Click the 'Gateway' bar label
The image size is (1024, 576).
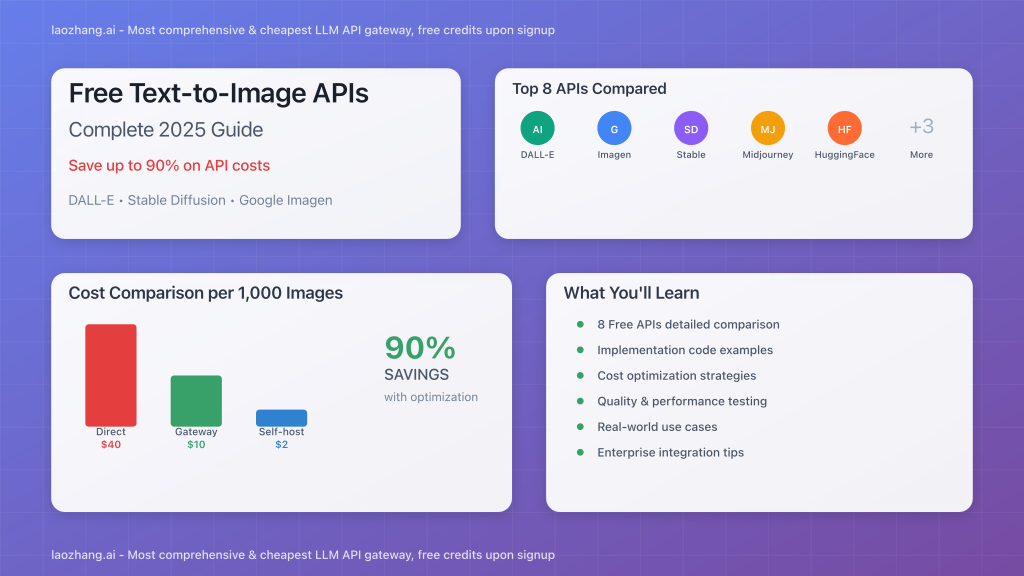[196, 432]
